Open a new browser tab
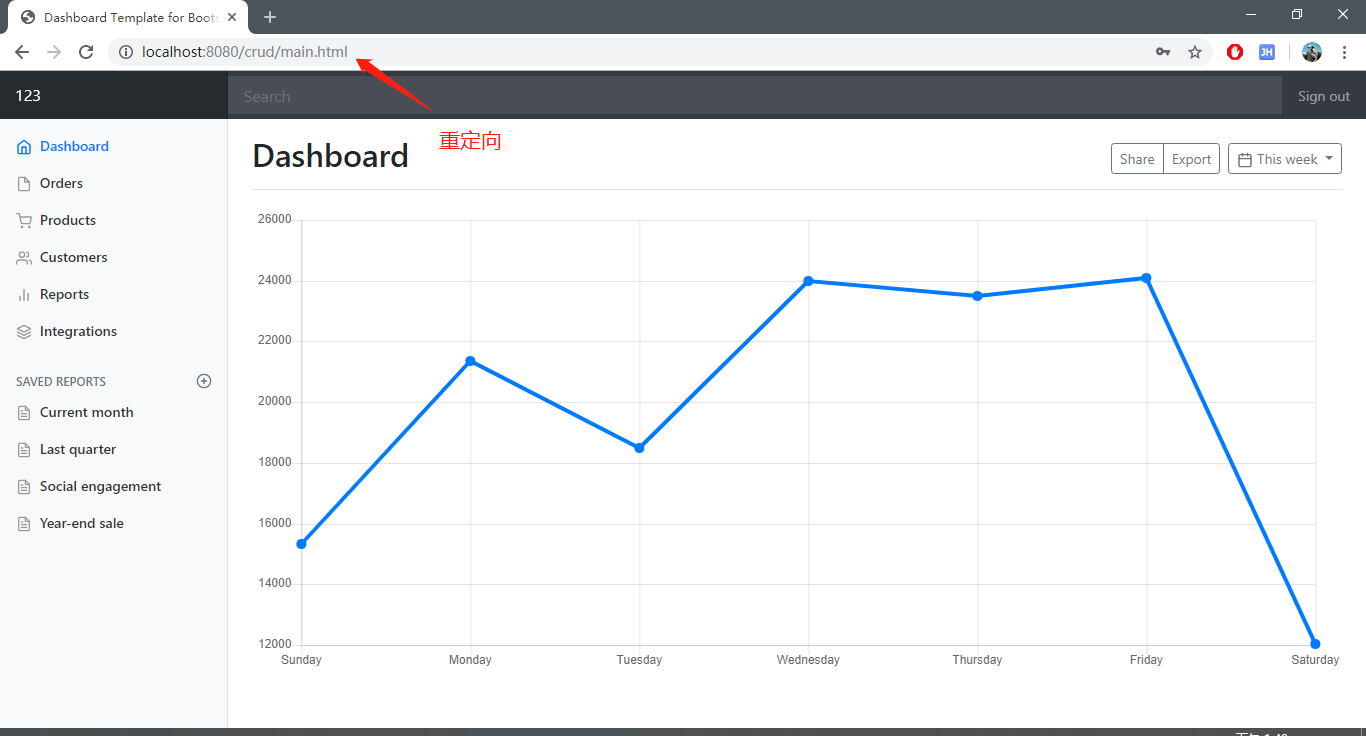1366x736 pixels. pyautogui.click(x=270, y=17)
